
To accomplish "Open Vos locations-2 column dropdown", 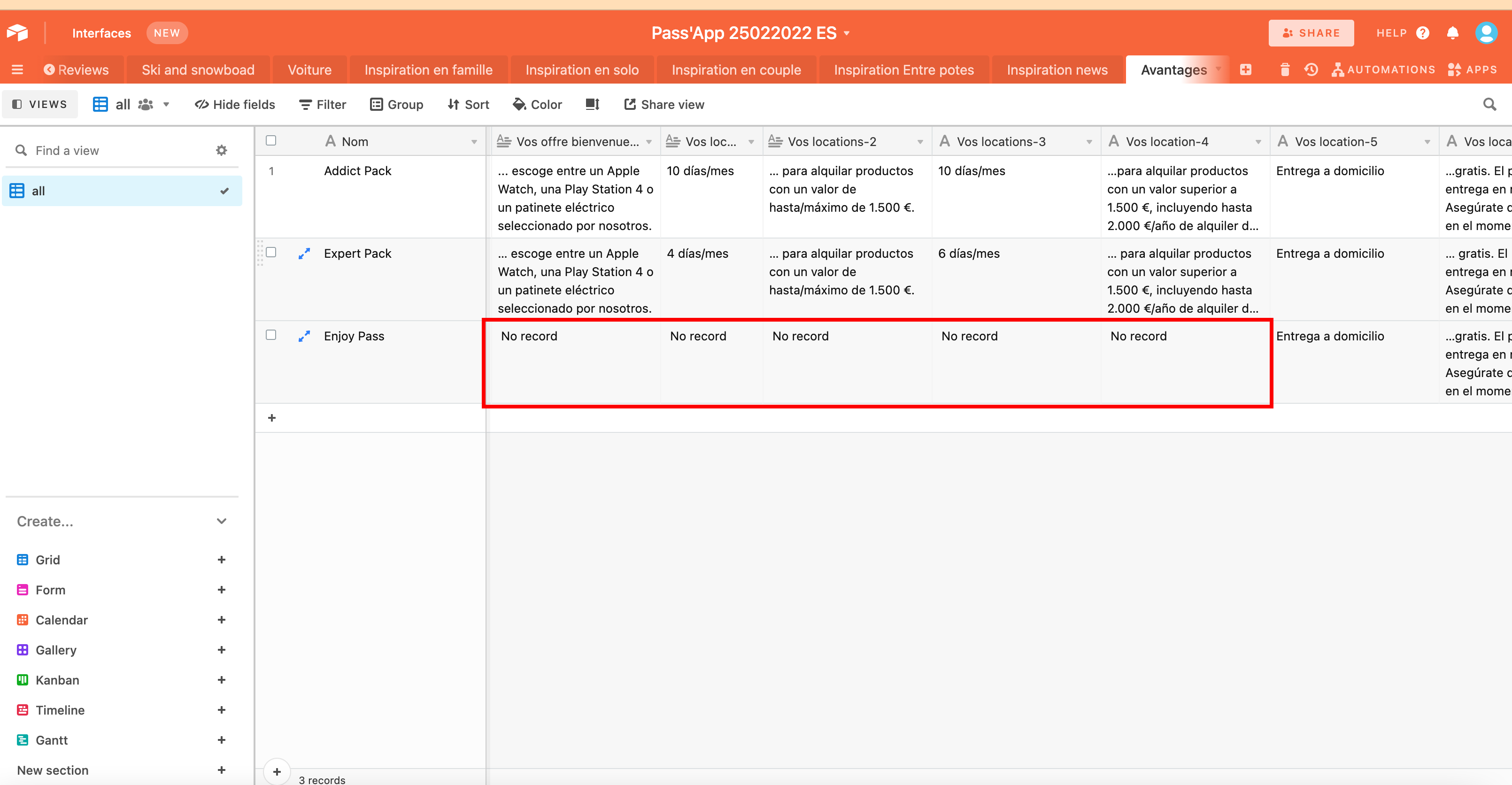I will [920, 142].
